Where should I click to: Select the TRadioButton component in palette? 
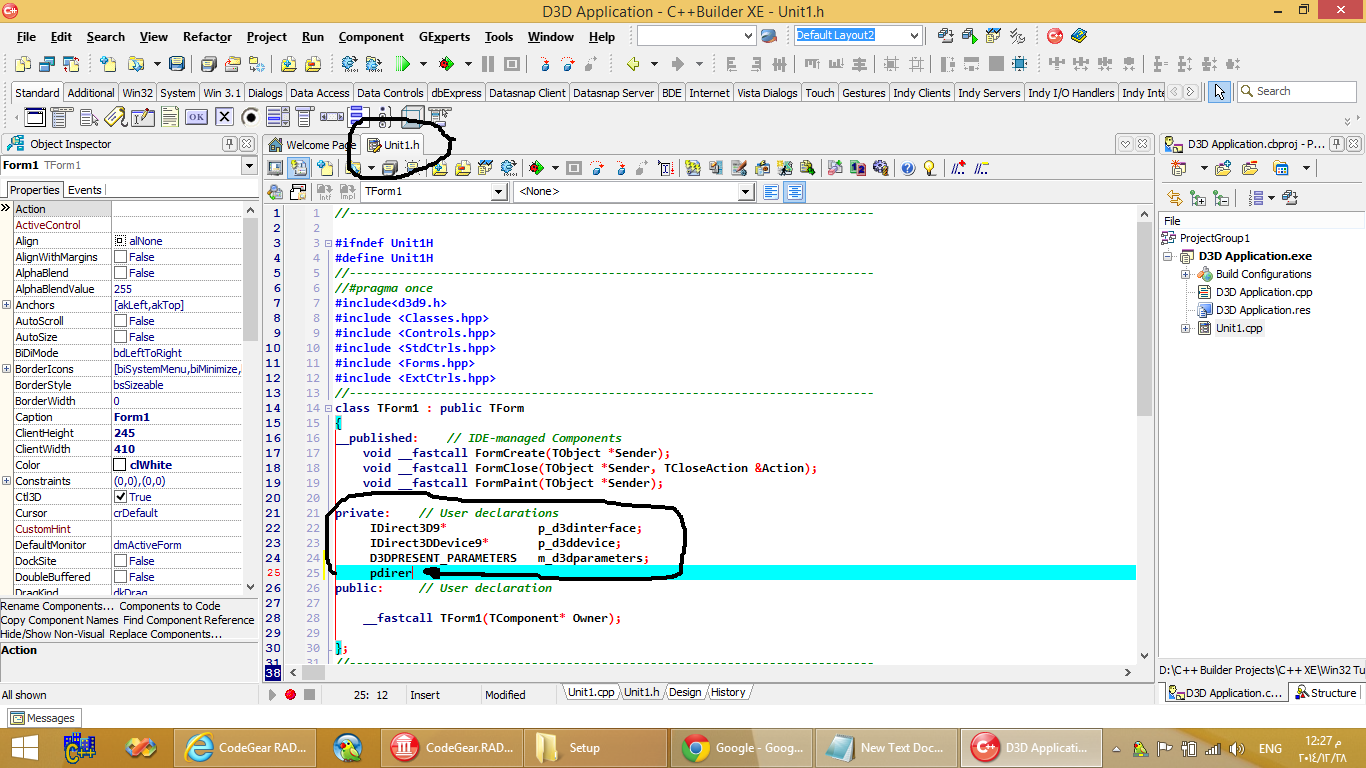click(x=250, y=117)
